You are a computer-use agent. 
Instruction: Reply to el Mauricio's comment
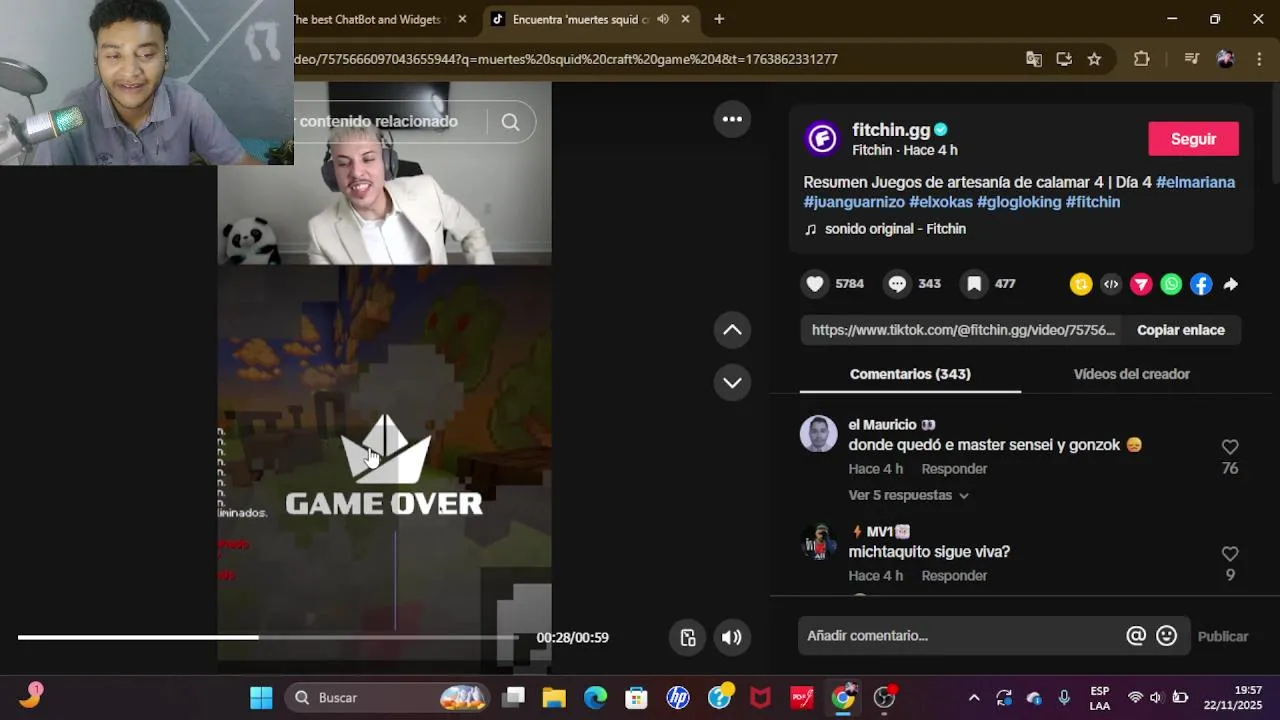coord(954,469)
